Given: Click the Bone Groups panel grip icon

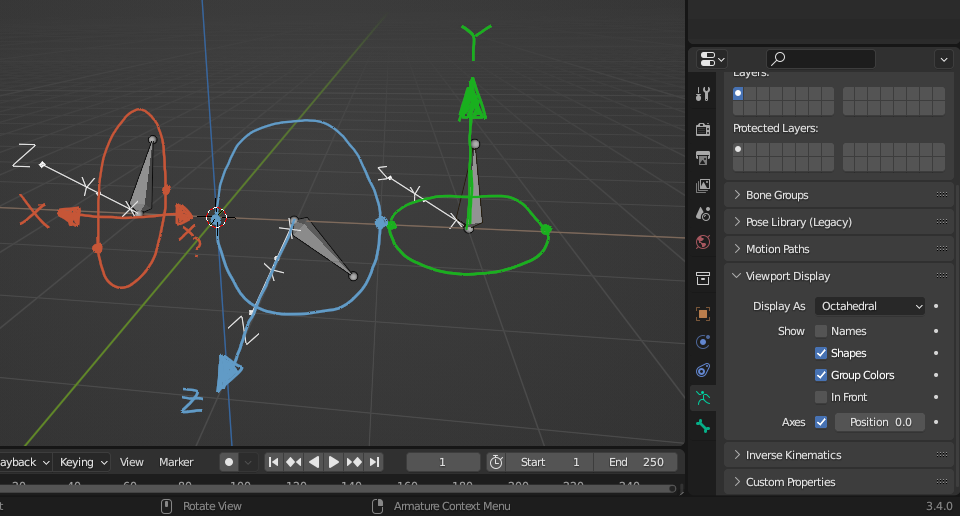Looking at the screenshot, I should 942,195.
